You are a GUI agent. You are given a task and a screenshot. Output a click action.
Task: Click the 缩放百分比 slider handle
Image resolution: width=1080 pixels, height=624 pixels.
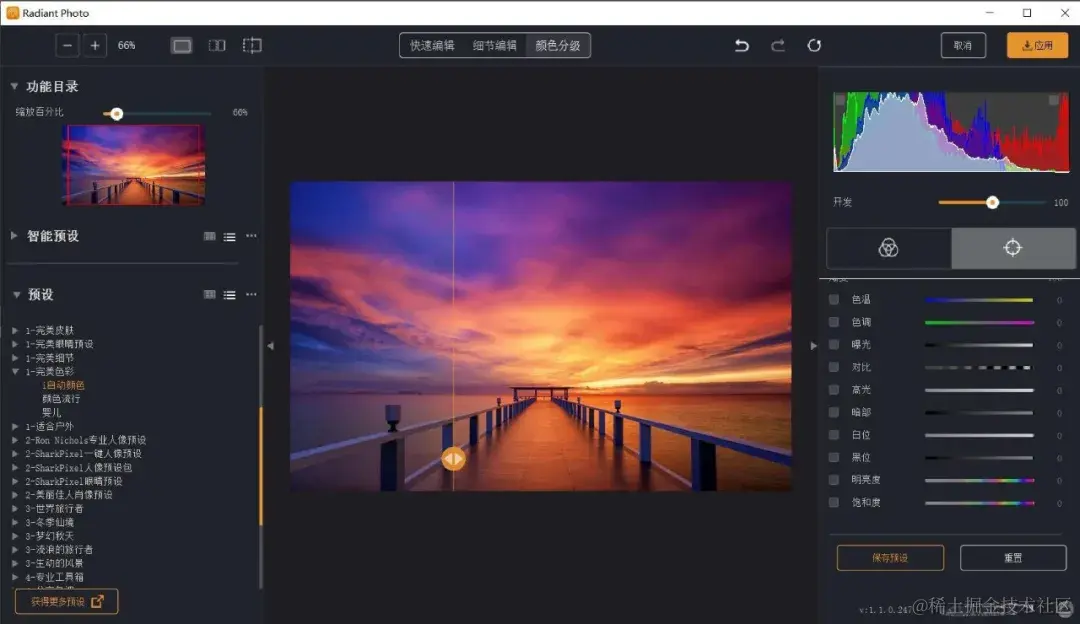[116, 114]
